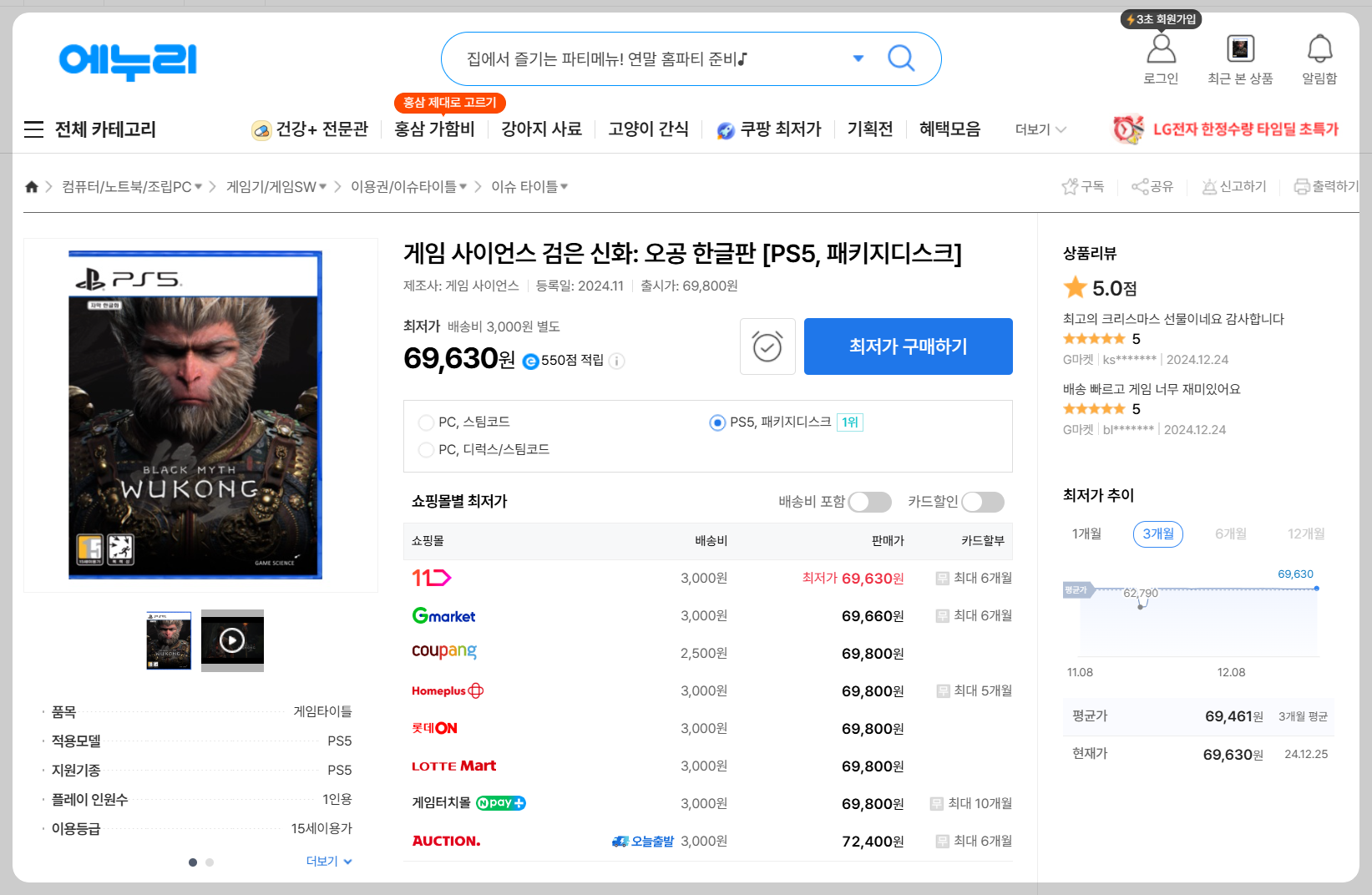Open 기획전 menu
Image resolution: width=1372 pixels, height=895 pixels.
click(870, 129)
